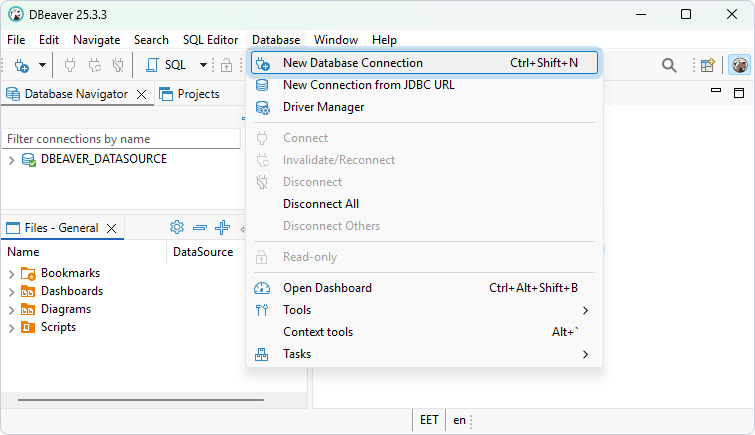Select the Diagrams folder row
755x435 pixels.
click(x=66, y=309)
